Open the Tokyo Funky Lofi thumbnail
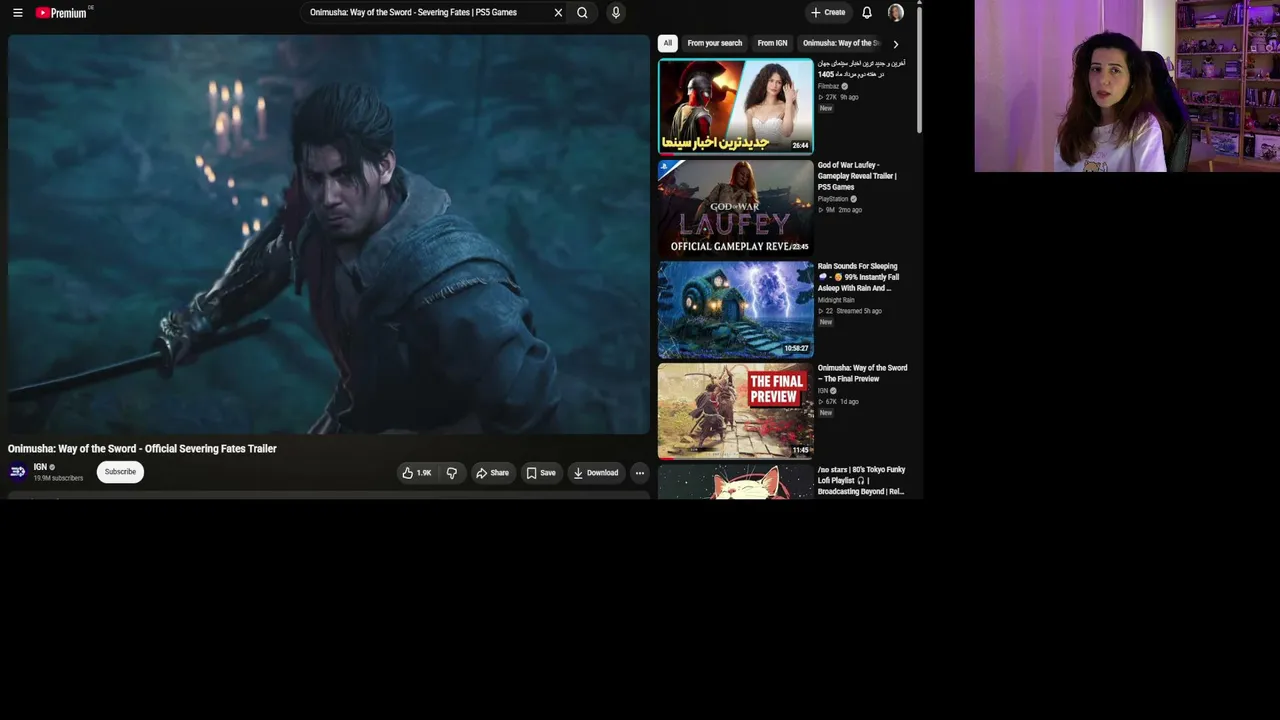The image size is (1280, 720). pyautogui.click(x=735, y=482)
